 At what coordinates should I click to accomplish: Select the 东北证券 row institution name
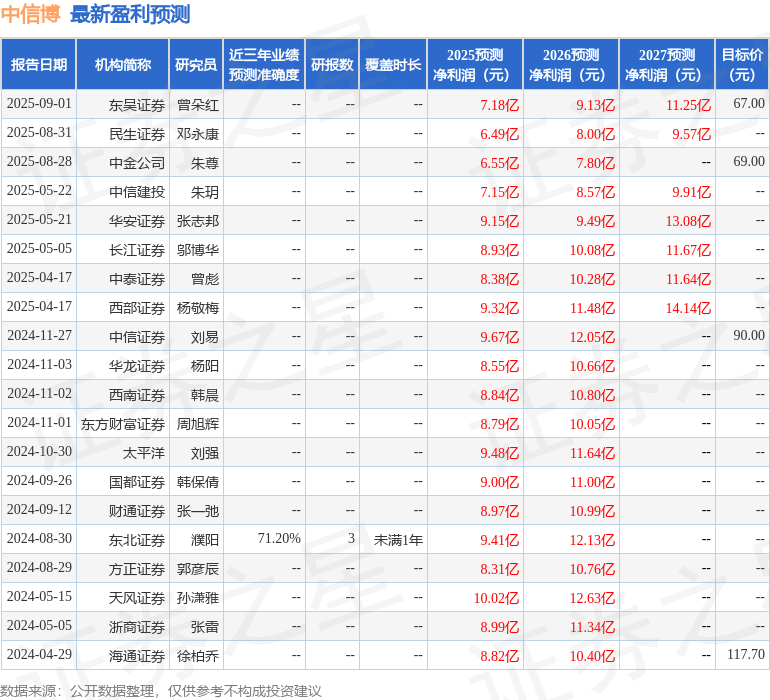(137, 540)
